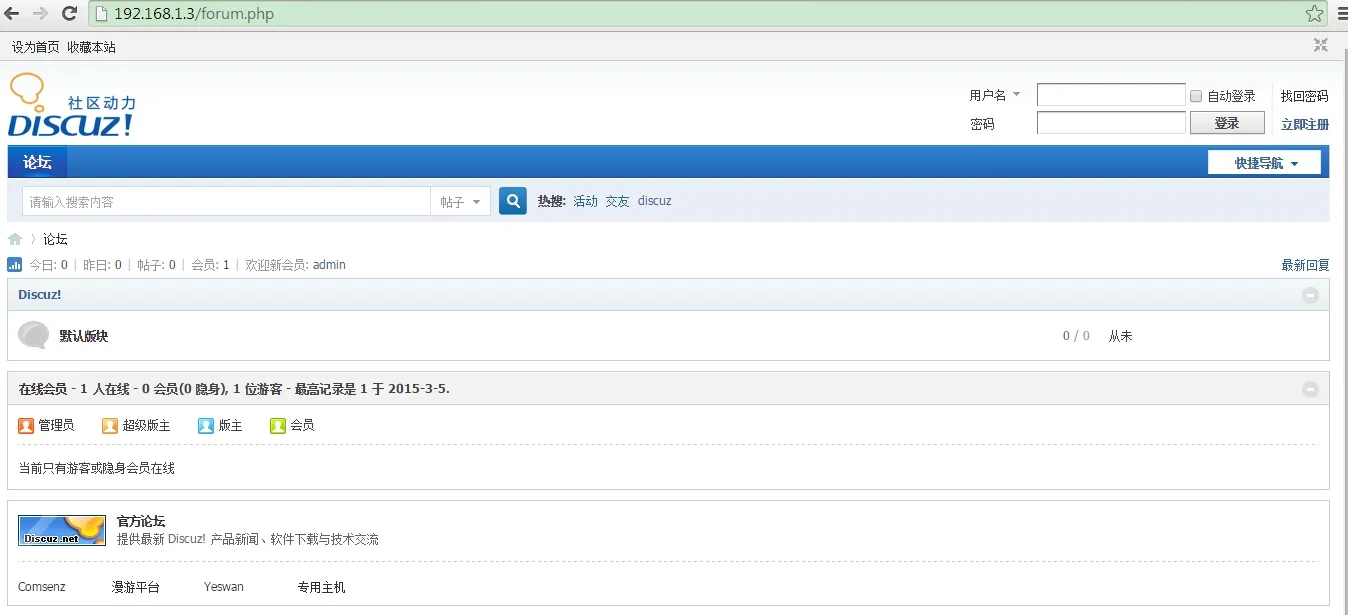Image resolution: width=1348 pixels, height=615 pixels.
Task: Click the 从未 last post text
Action: coord(1121,336)
